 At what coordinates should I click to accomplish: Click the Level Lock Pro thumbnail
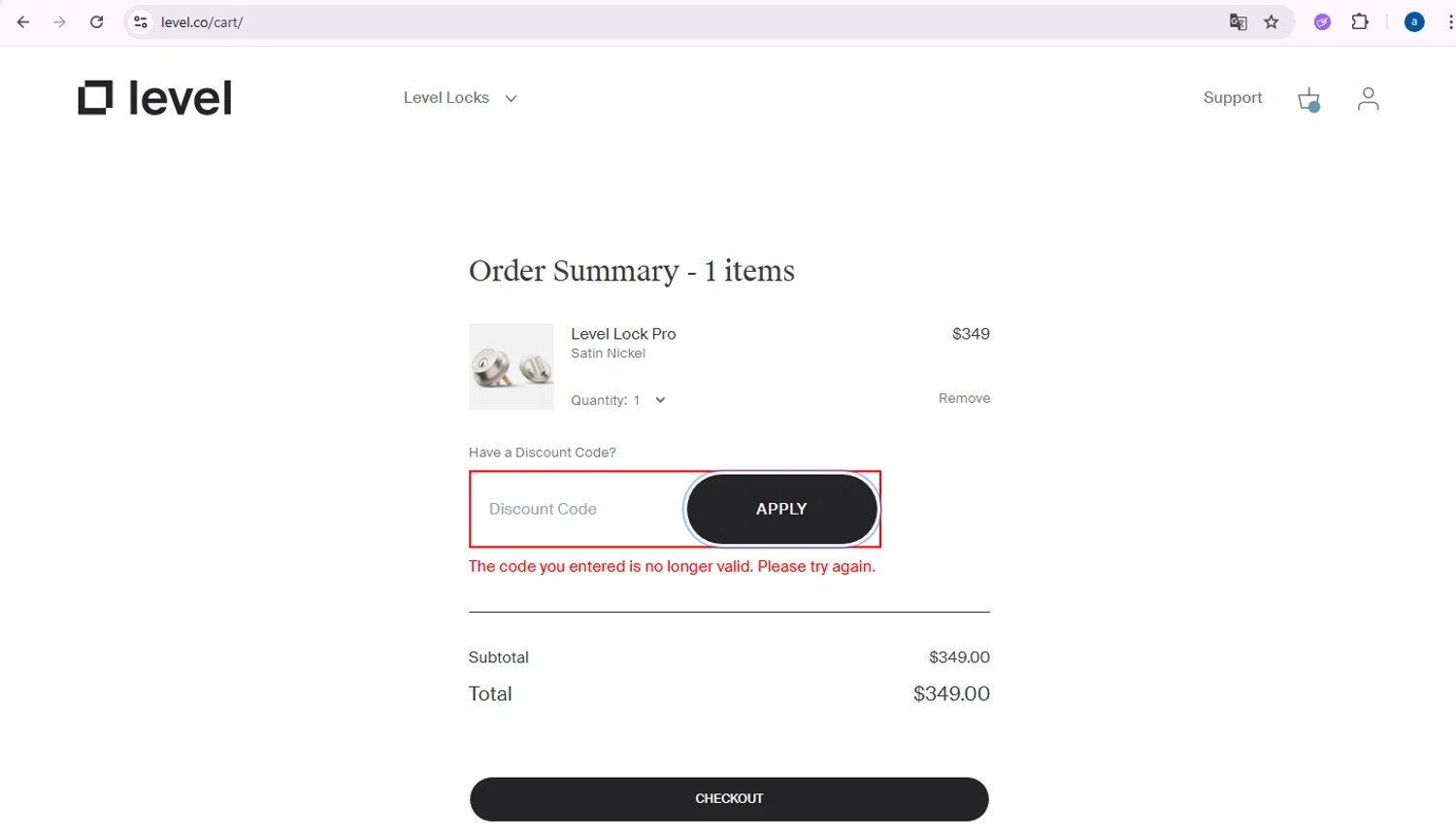(511, 367)
